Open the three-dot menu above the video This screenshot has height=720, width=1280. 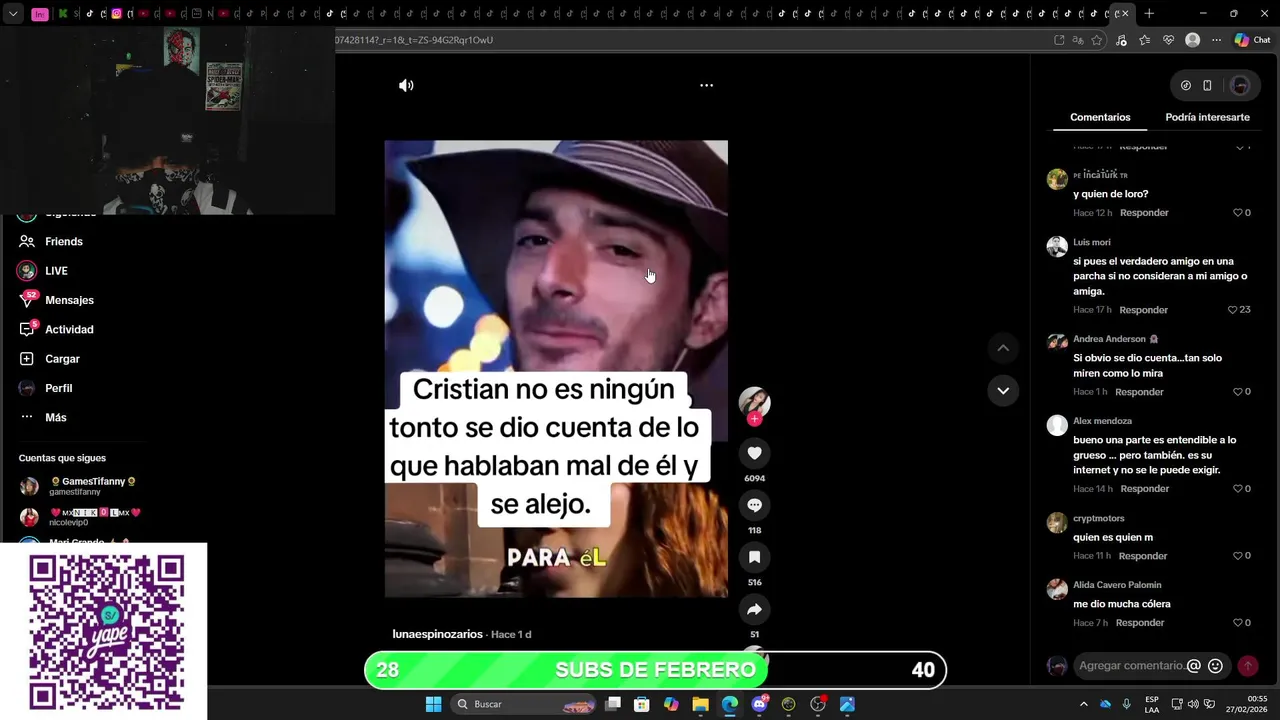(706, 85)
